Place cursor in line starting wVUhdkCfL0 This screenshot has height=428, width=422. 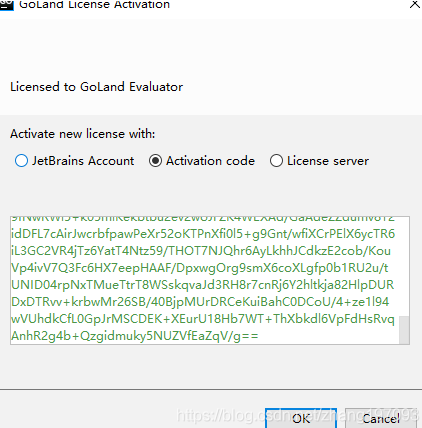203,319
